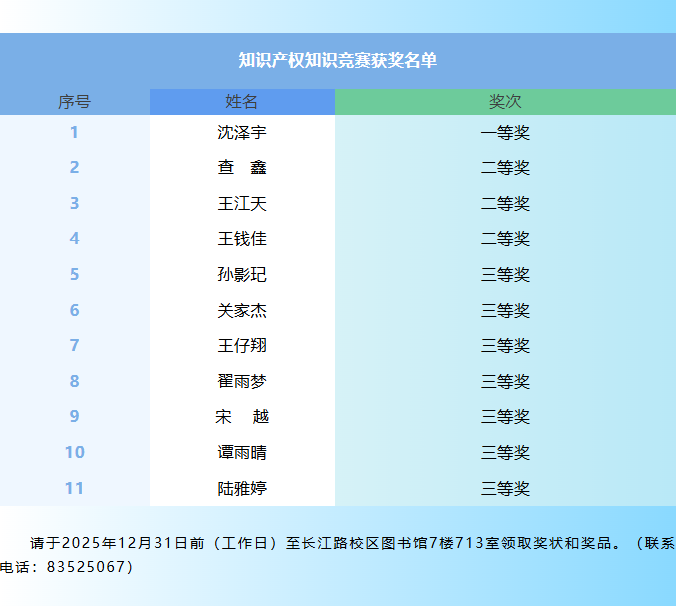Click the 奖次 column header

pos(505,102)
